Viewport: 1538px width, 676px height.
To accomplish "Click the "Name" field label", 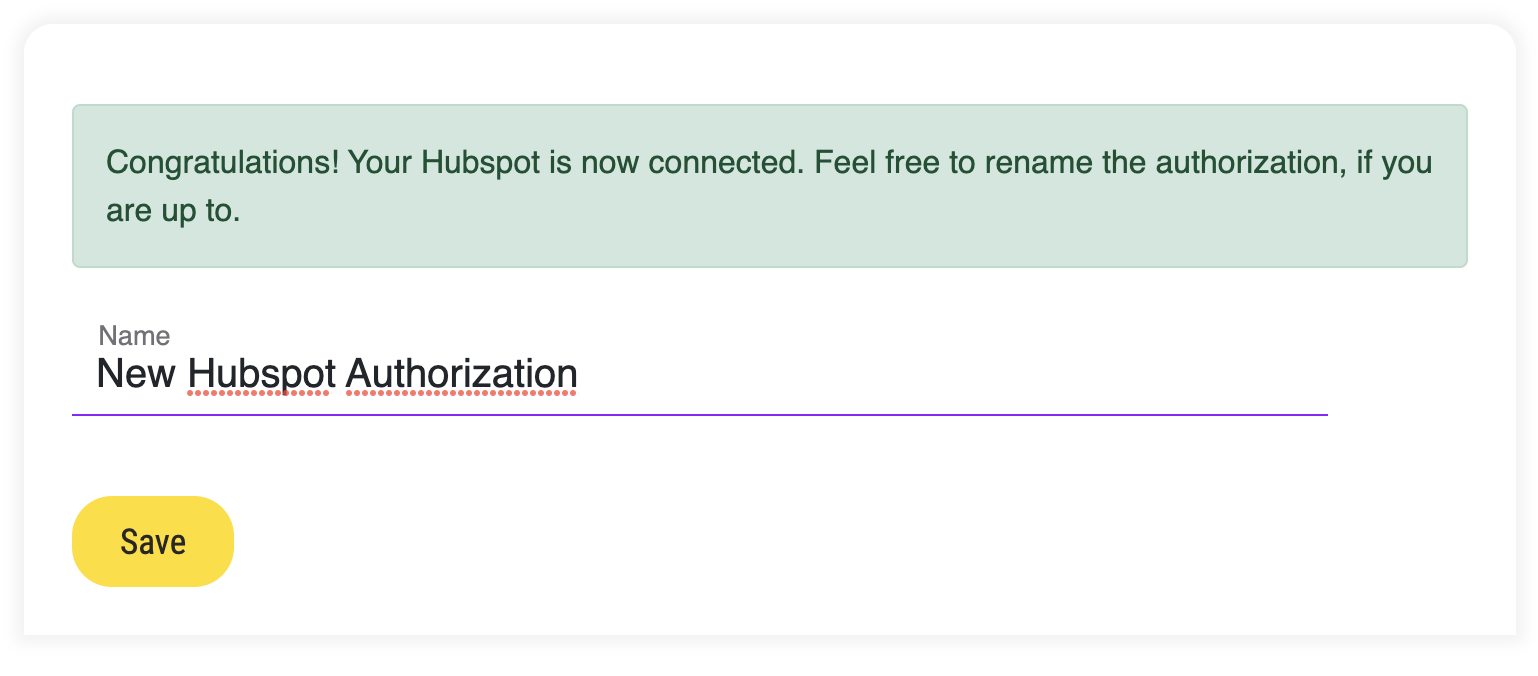I will point(134,336).
